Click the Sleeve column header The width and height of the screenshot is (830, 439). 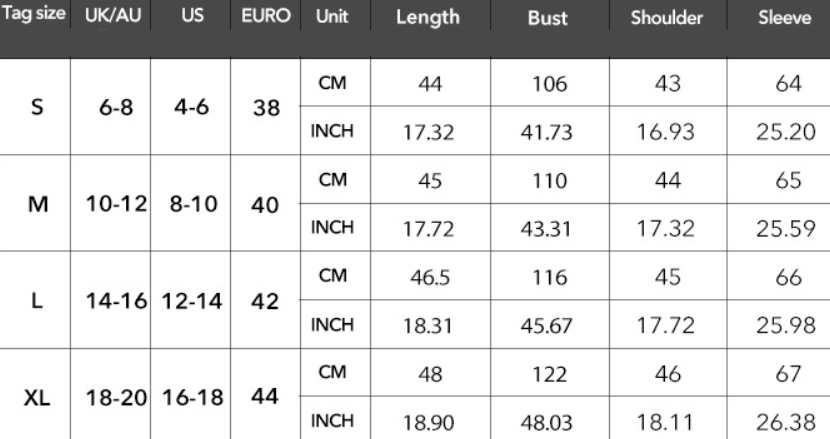[x=784, y=18]
